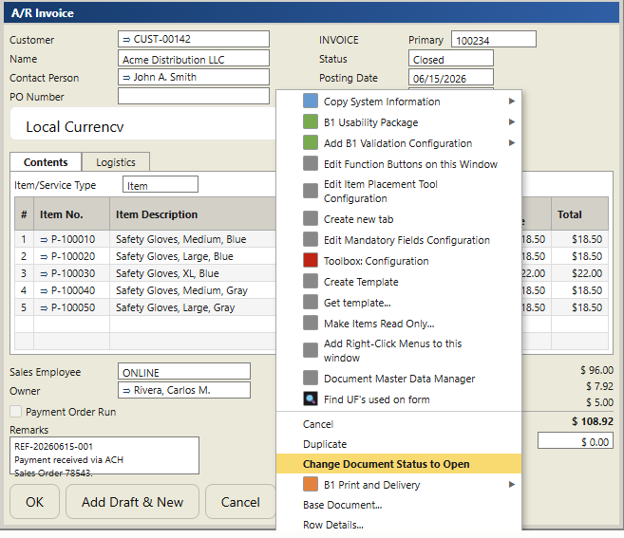624x538 pixels.
Task: Click the $ 108.92 document total
Action: click(x=592, y=421)
